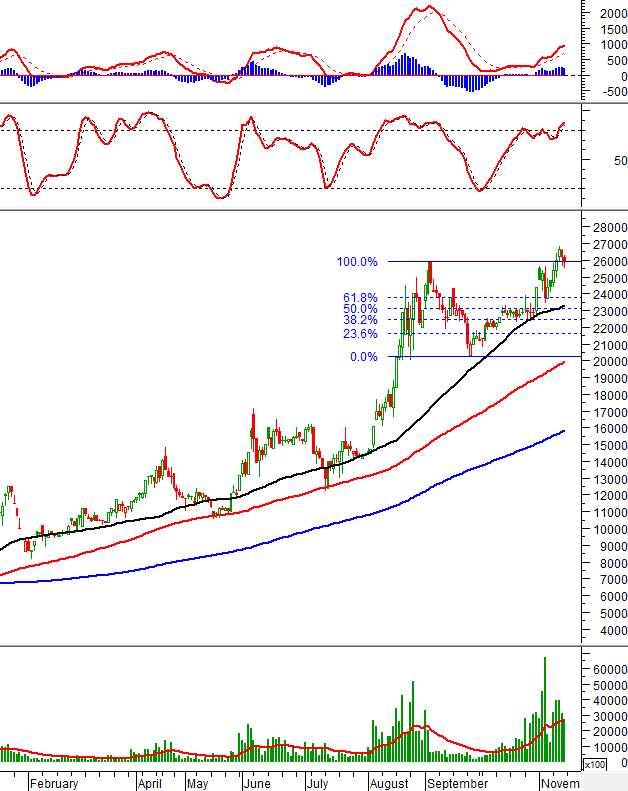Click the x100 volume multiplier label

(594, 765)
